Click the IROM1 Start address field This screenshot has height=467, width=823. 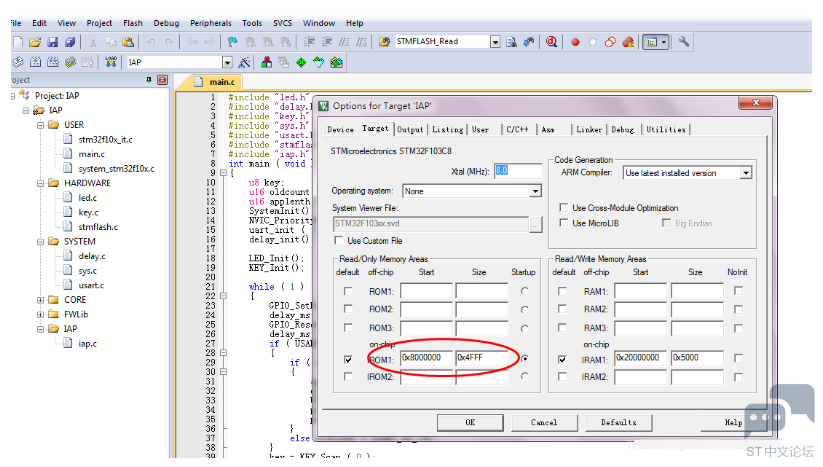[x=426, y=358]
